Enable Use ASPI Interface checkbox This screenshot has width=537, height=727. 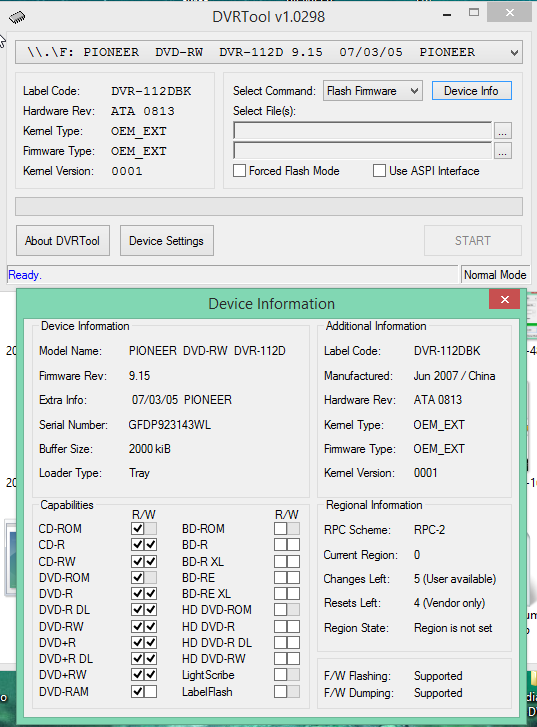pyautogui.click(x=379, y=171)
